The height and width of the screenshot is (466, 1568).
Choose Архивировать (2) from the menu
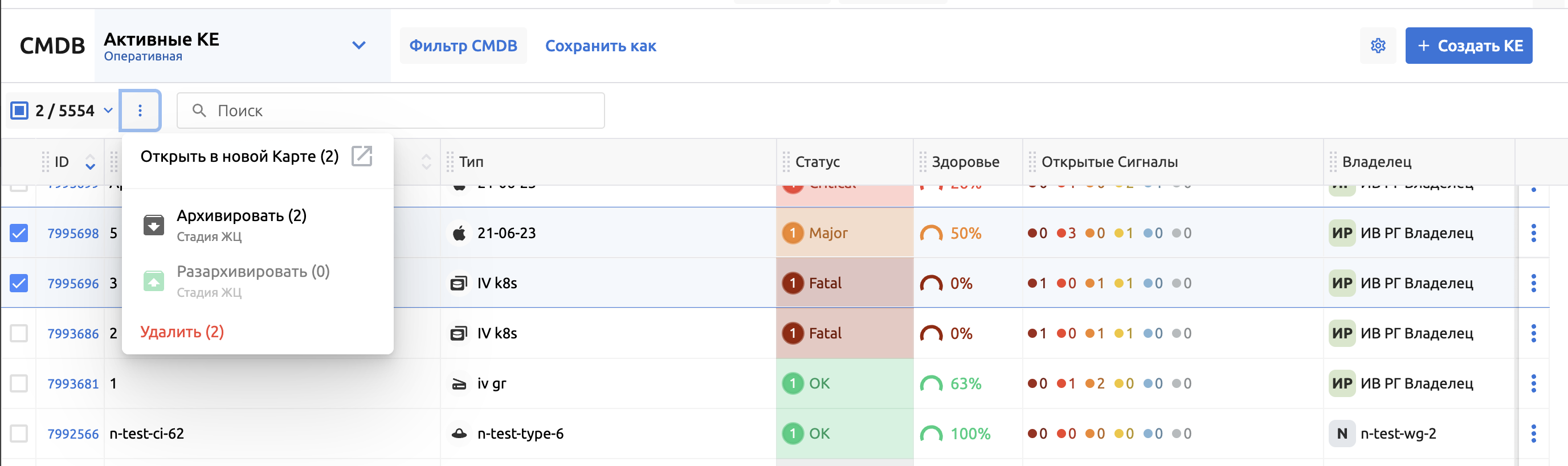point(241,216)
